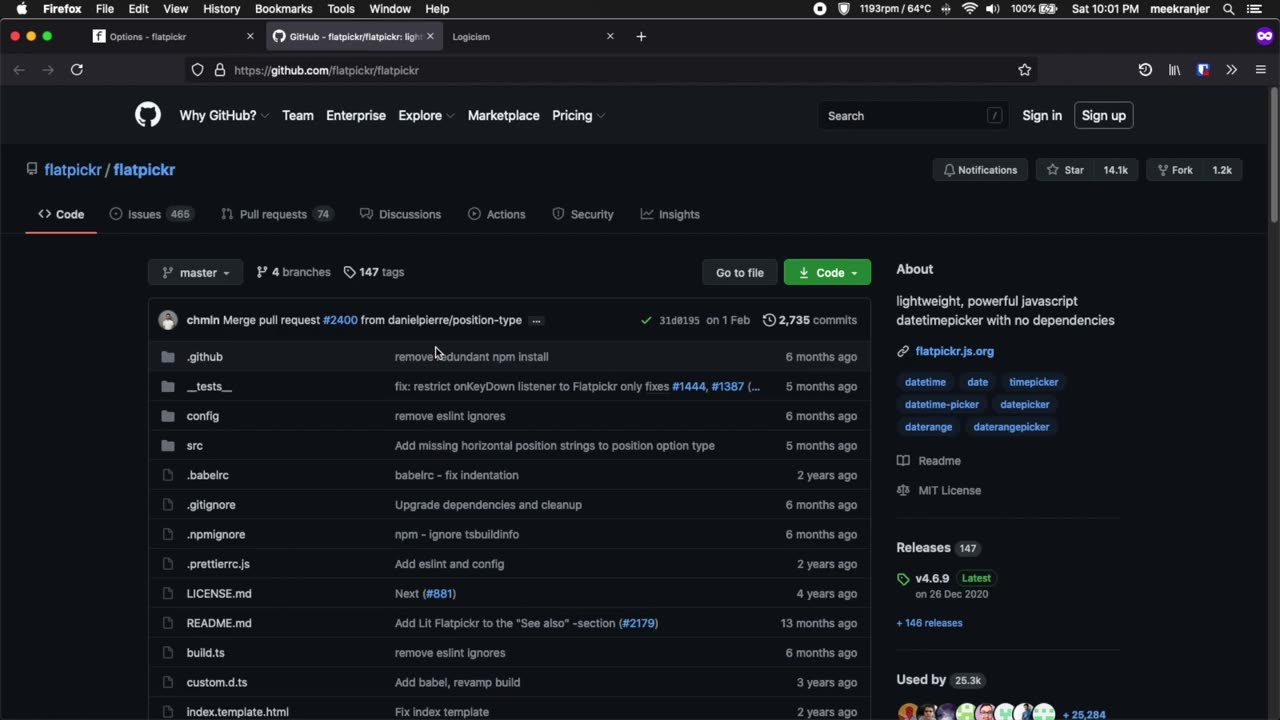This screenshot has height=720, width=1280.
Task: Open the green Code dropdown button
Action: click(x=827, y=272)
